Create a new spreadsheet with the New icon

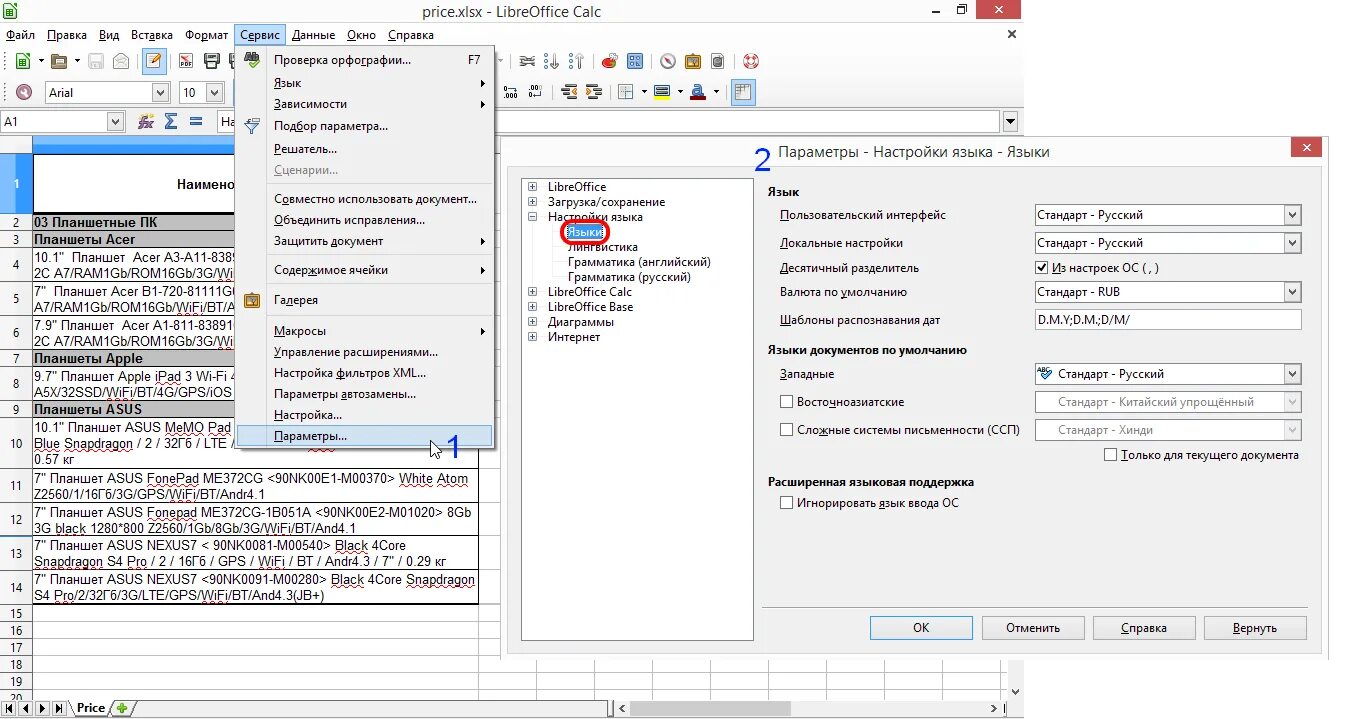(22, 61)
